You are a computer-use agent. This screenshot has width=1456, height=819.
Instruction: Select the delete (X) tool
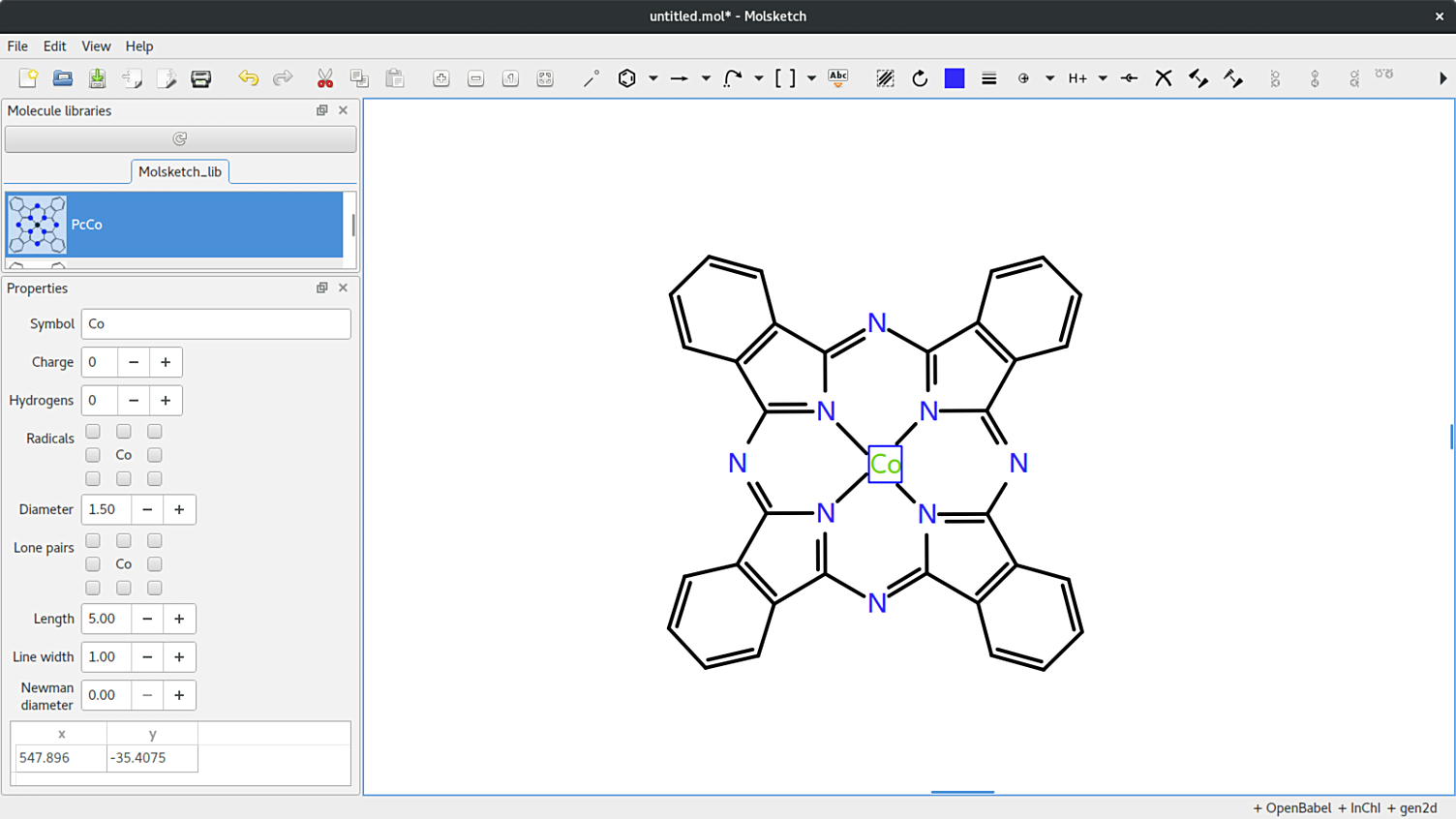pyautogui.click(x=1164, y=78)
